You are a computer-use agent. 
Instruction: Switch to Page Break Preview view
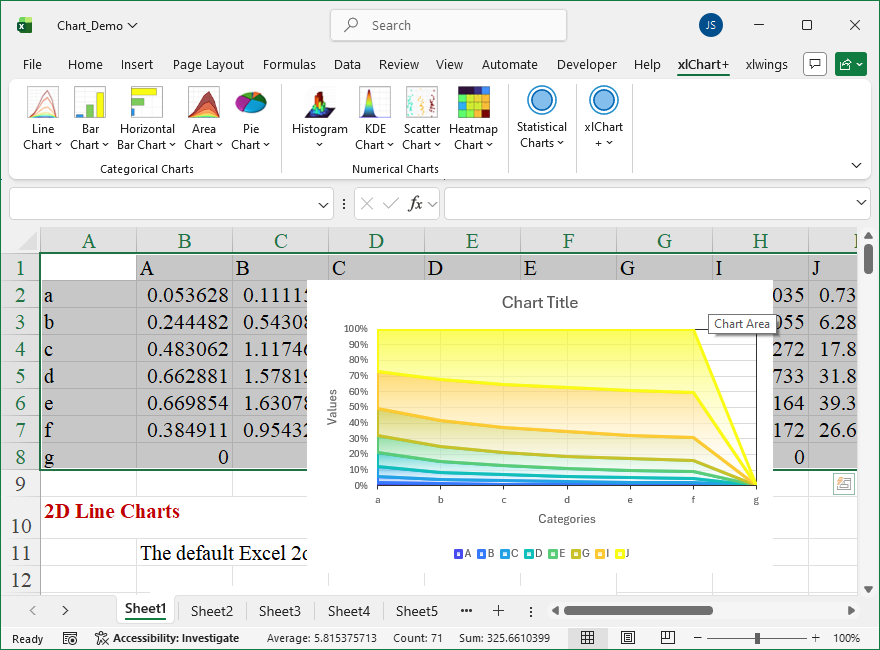pyautogui.click(x=667, y=638)
